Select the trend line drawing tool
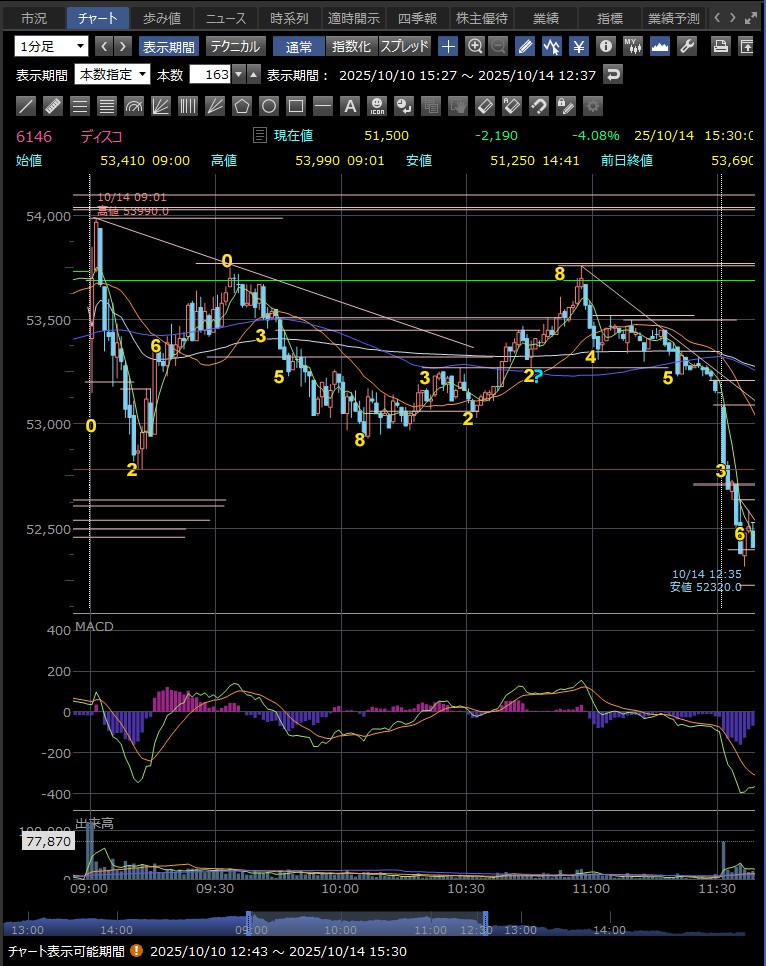Image resolution: width=766 pixels, height=966 pixels. (x=27, y=106)
